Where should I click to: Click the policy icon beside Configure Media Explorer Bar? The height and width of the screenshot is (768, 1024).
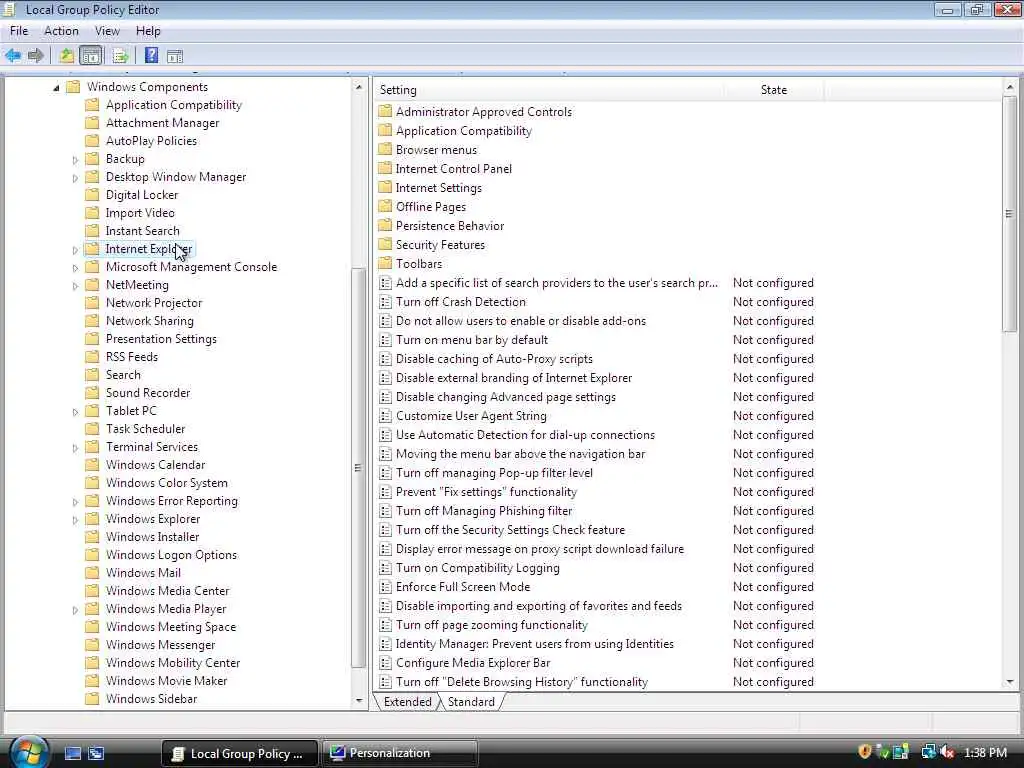385,662
